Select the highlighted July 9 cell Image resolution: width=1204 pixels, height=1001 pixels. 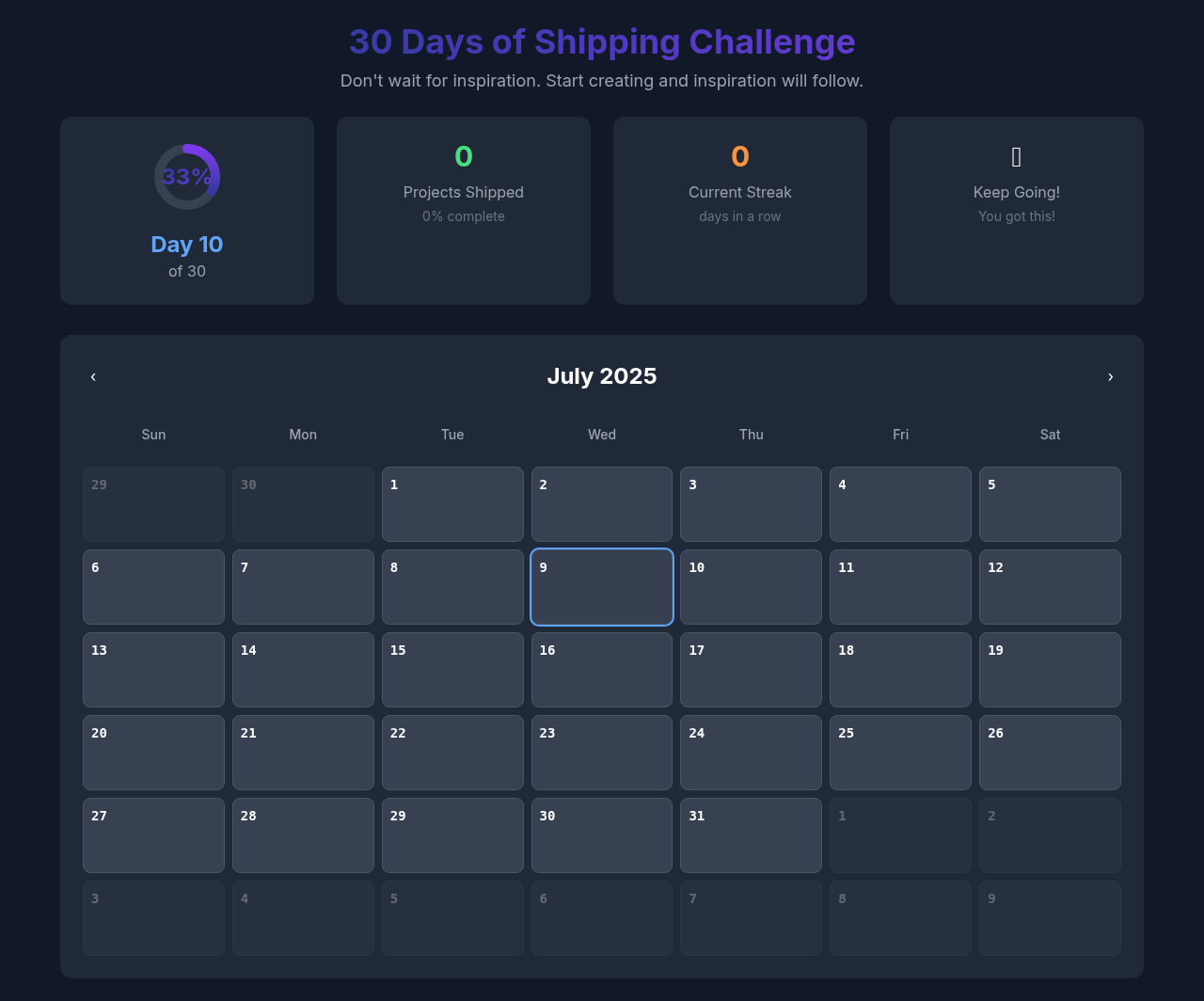(x=602, y=587)
